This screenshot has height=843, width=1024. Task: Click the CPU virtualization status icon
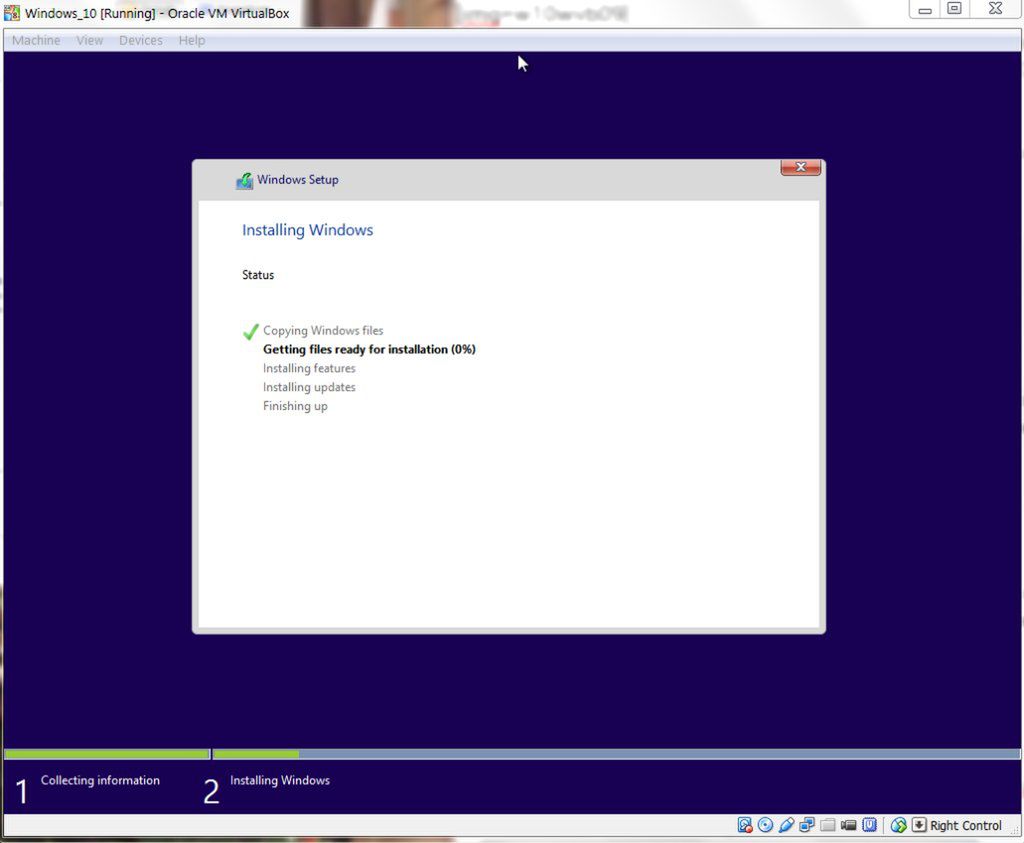coord(869,825)
